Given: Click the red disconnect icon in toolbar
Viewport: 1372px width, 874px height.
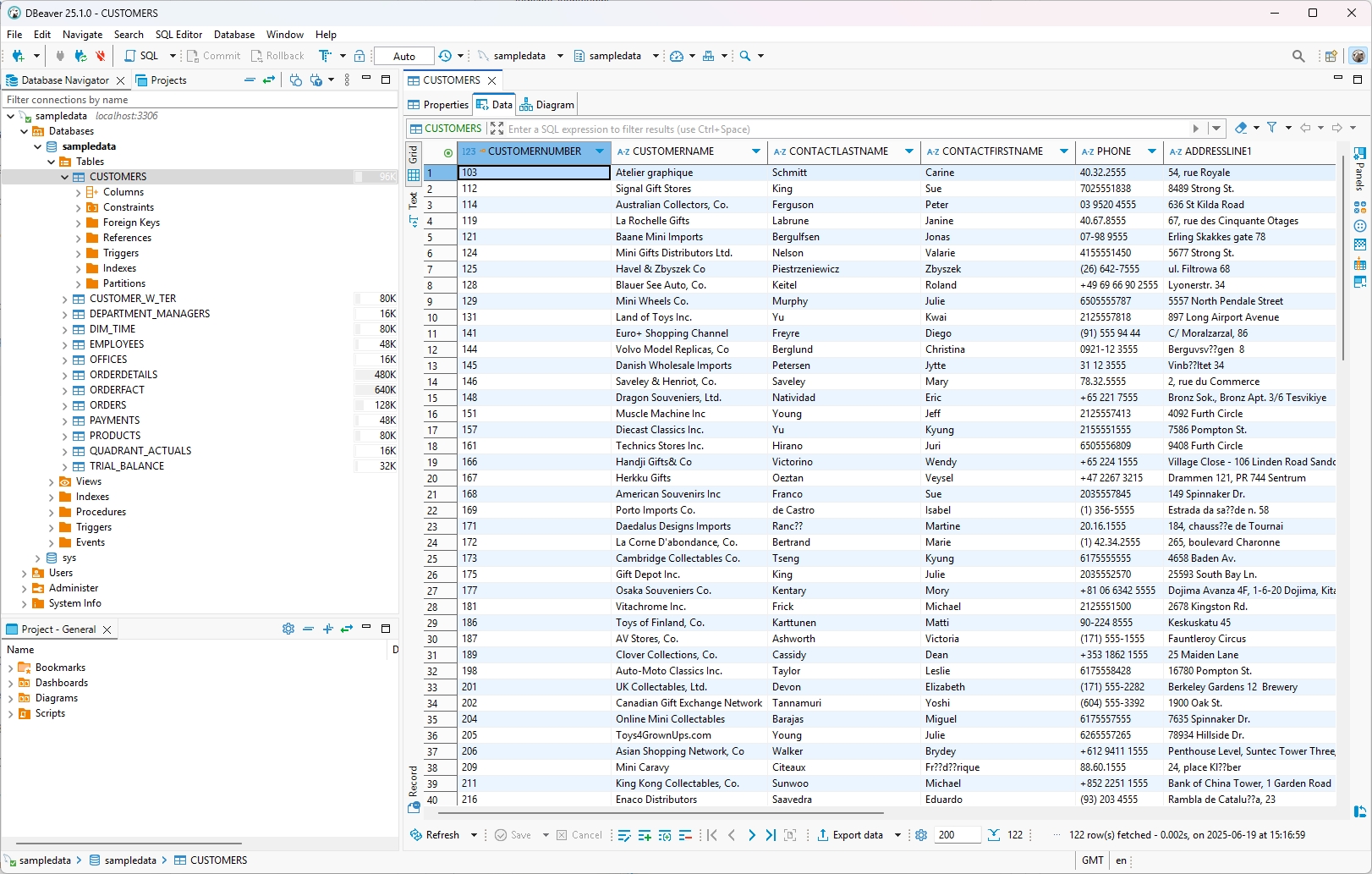Looking at the screenshot, I should pyautogui.click(x=101, y=56).
